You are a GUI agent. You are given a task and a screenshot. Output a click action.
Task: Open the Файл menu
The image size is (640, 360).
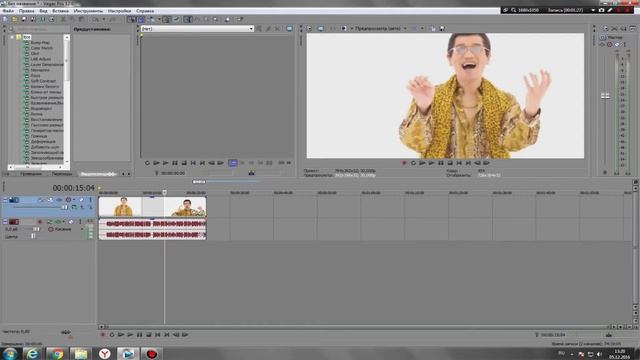click(x=8, y=11)
